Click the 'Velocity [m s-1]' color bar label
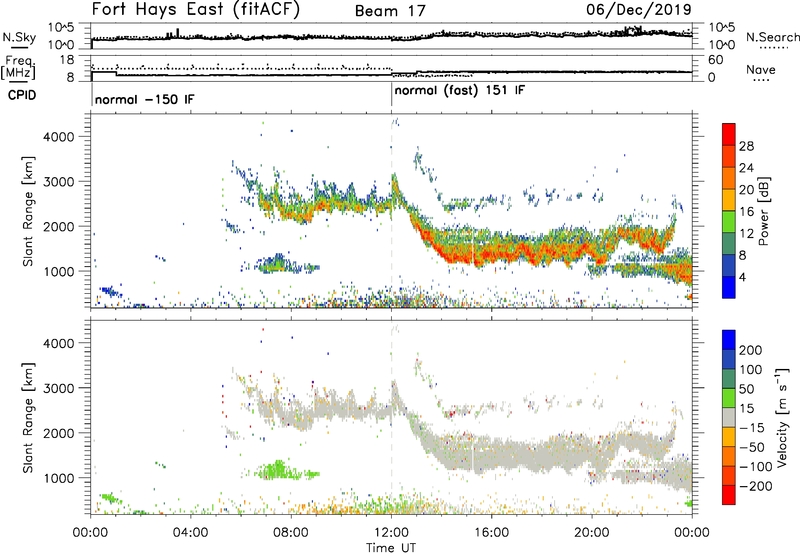The image size is (800, 554). pyautogui.click(x=782, y=417)
